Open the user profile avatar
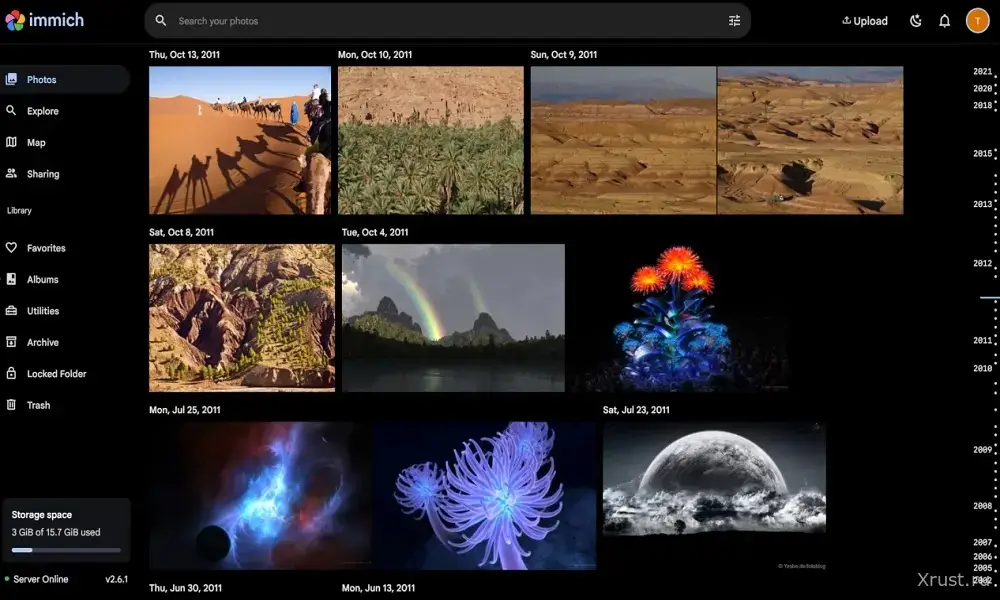 tap(977, 21)
